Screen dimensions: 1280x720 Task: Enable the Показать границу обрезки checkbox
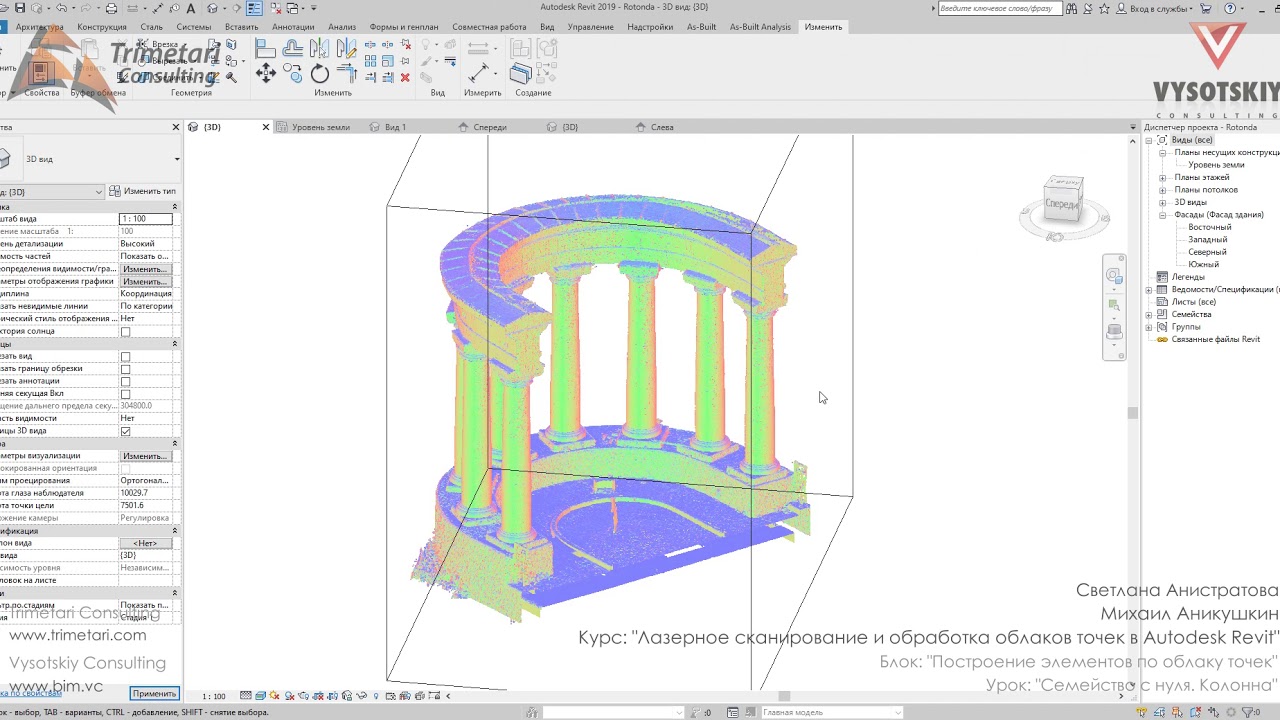[125, 369]
